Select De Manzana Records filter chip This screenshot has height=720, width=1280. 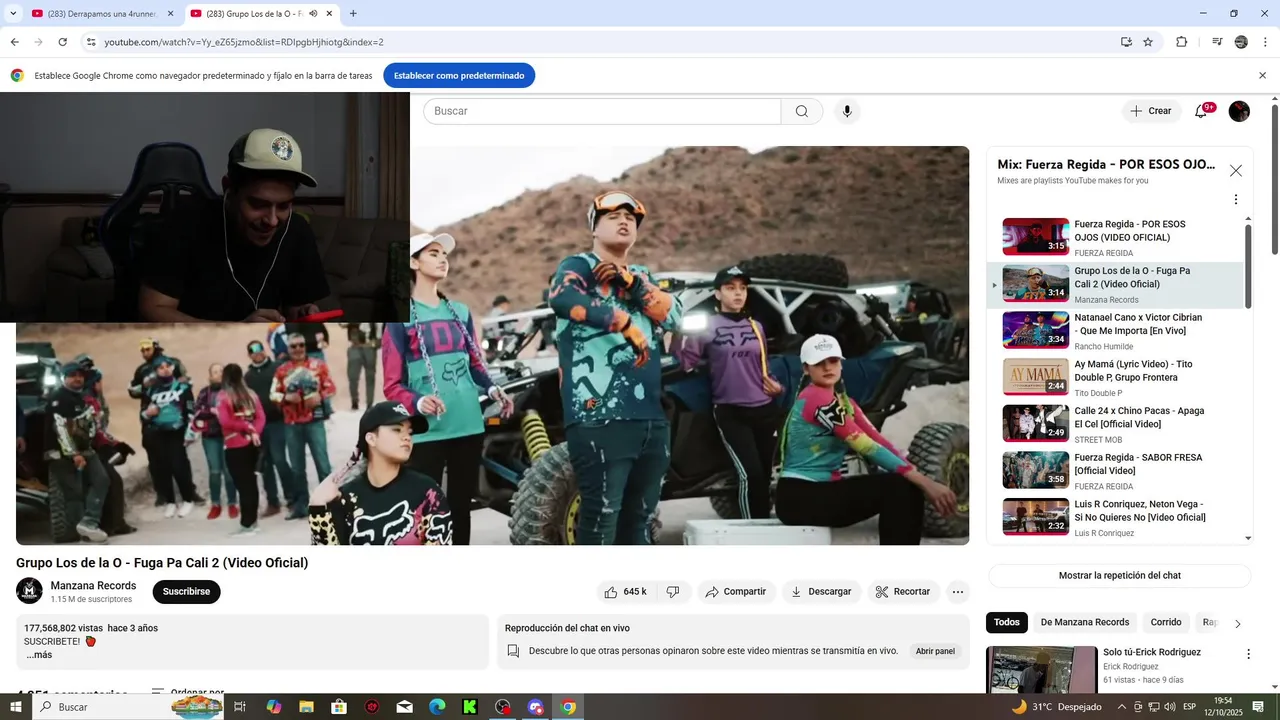click(x=1085, y=622)
